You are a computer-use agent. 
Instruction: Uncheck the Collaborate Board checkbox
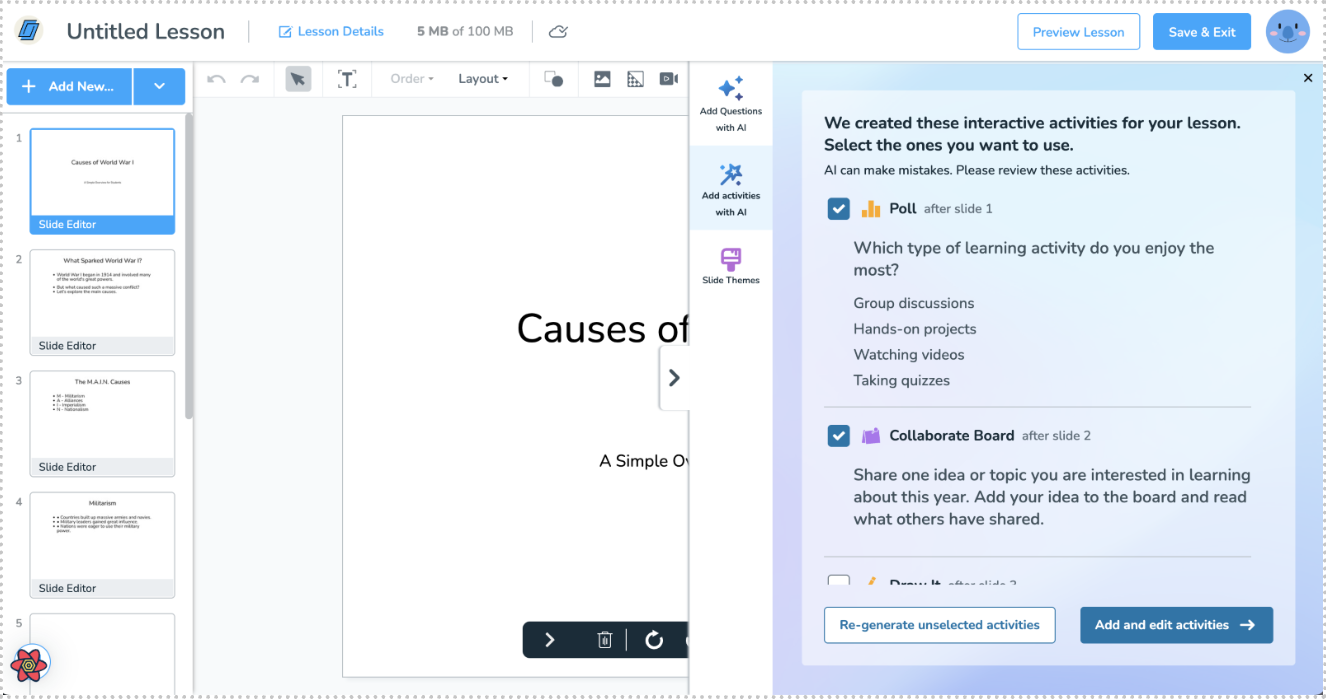coord(839,436)
